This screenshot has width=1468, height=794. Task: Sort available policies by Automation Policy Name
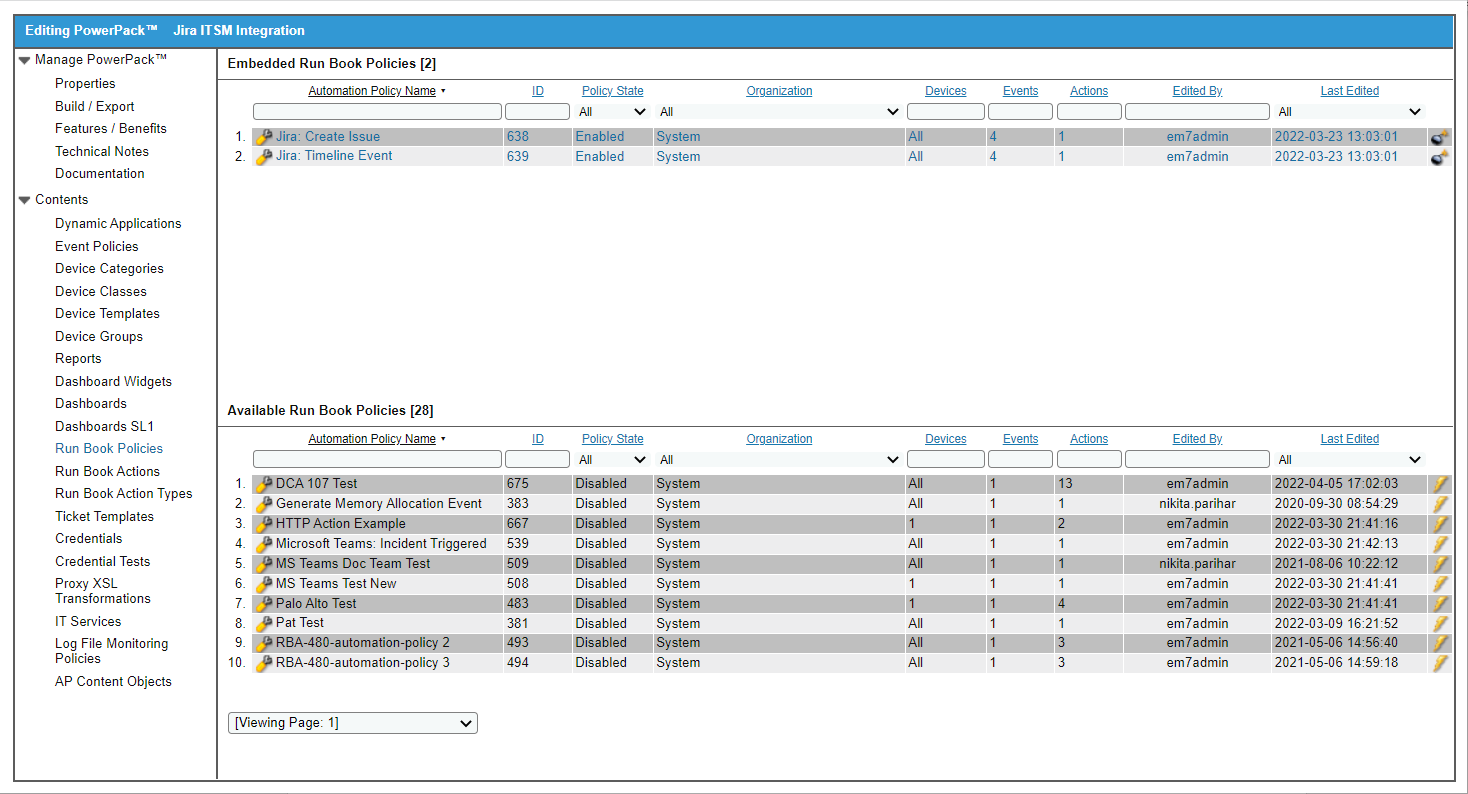(x=372, y=439)
